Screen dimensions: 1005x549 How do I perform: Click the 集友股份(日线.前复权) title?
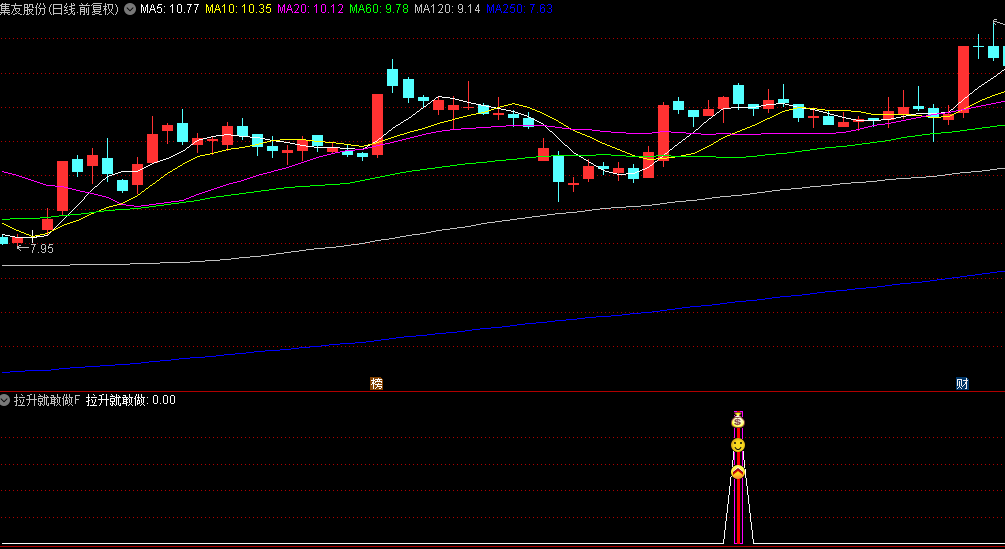coord(60,9)
